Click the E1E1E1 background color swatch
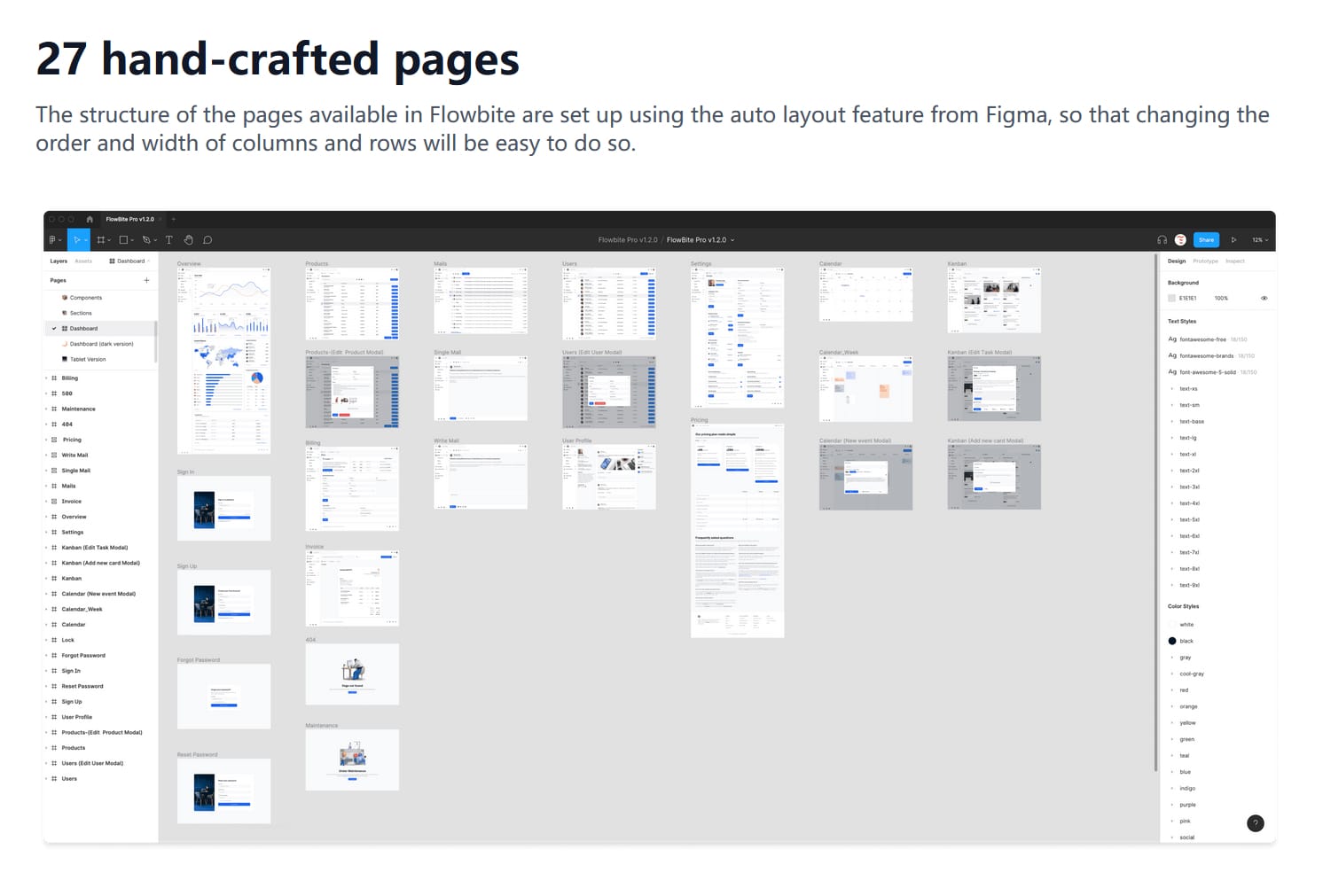Image resolution: width=1323 pixels, height=896 pixels. click(x=1171, y=299)
